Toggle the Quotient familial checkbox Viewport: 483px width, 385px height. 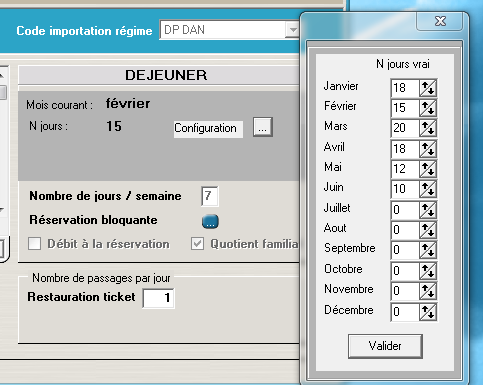pos(197,244)
